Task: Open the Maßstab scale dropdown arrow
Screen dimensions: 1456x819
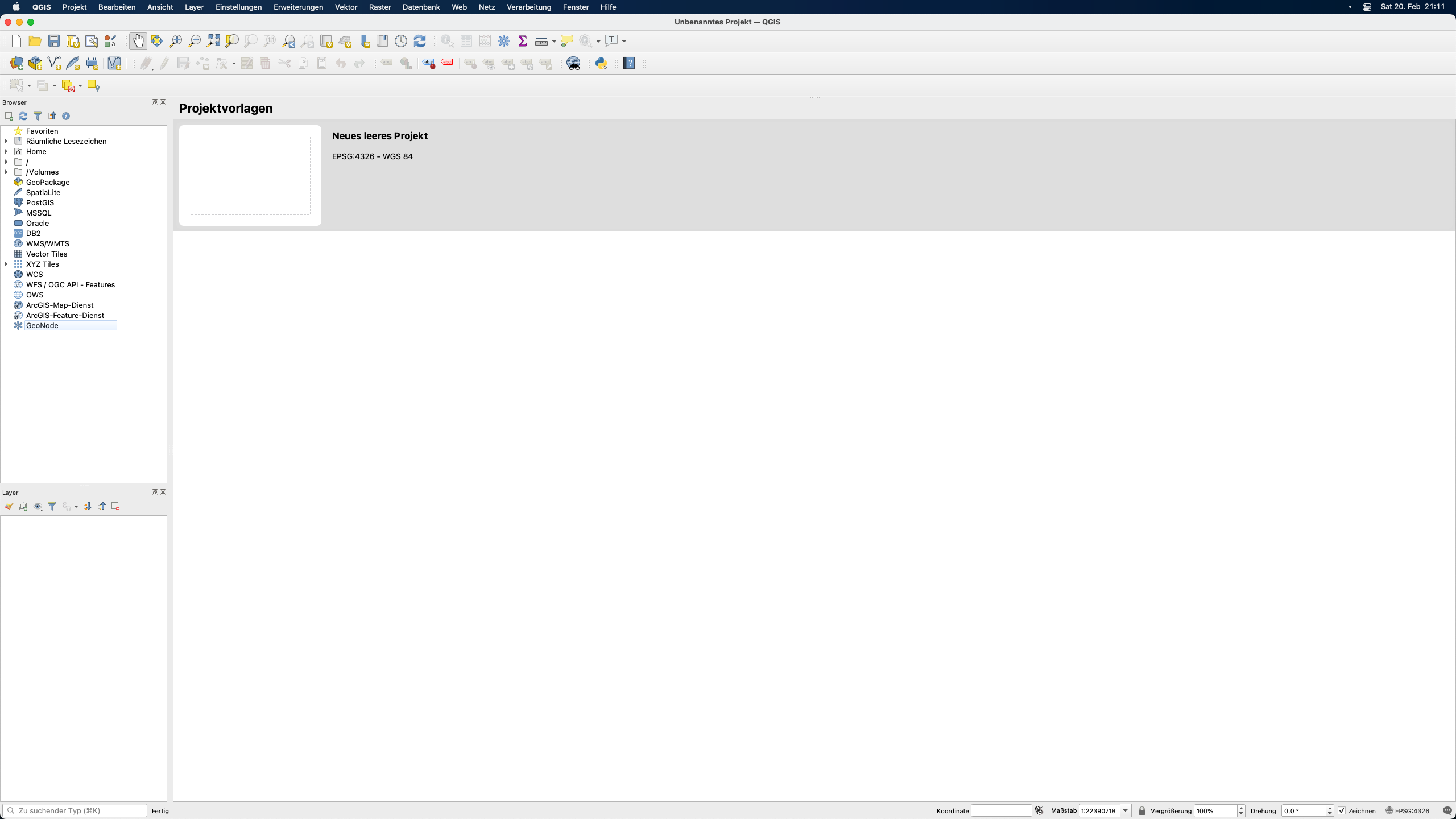Action: point(1126,810)
